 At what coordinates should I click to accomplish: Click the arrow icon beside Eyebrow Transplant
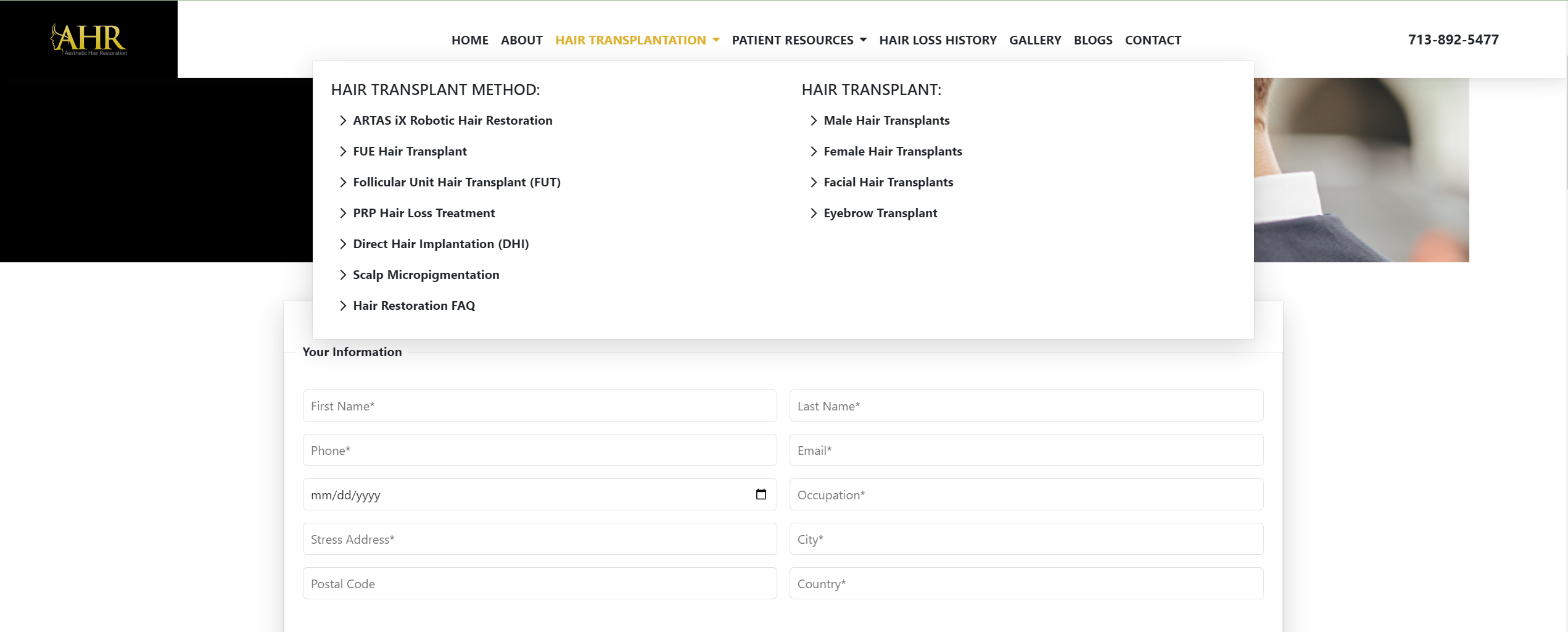pos(814,214)
